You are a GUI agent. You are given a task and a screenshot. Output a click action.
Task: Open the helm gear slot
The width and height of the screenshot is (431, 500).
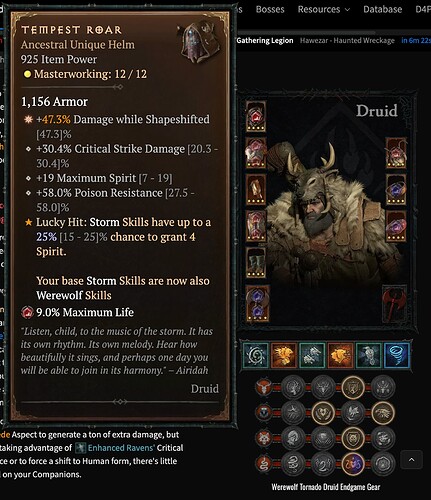[256, 116]
